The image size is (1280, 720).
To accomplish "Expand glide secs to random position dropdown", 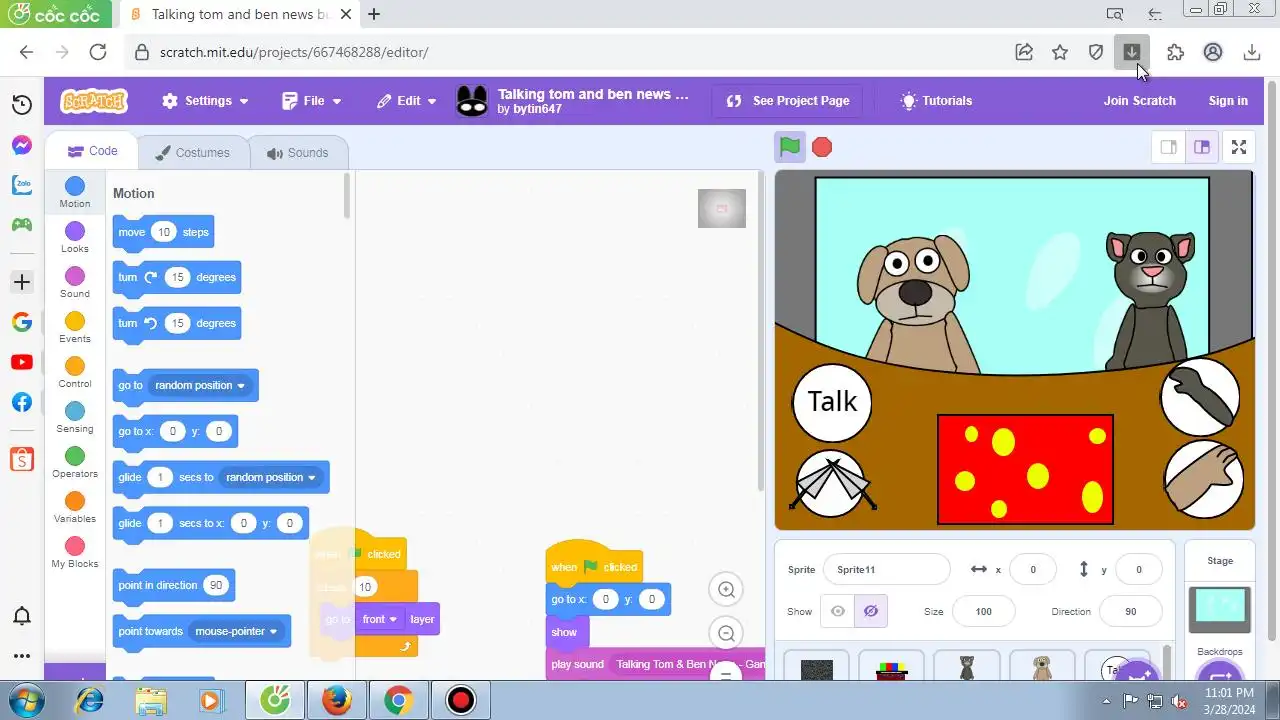I will click(271, 477).
